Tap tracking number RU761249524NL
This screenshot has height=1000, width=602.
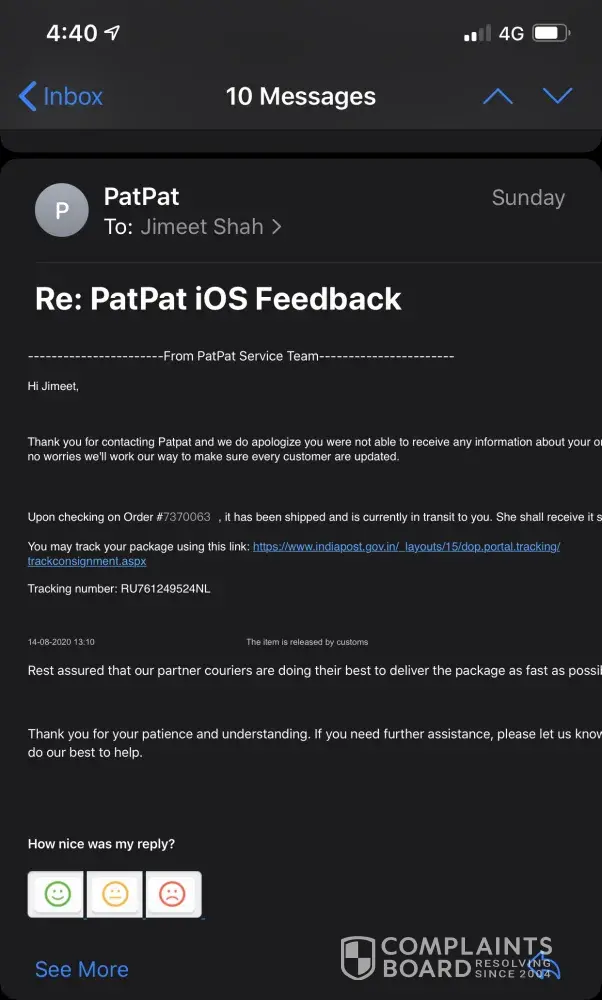(166, 589)
